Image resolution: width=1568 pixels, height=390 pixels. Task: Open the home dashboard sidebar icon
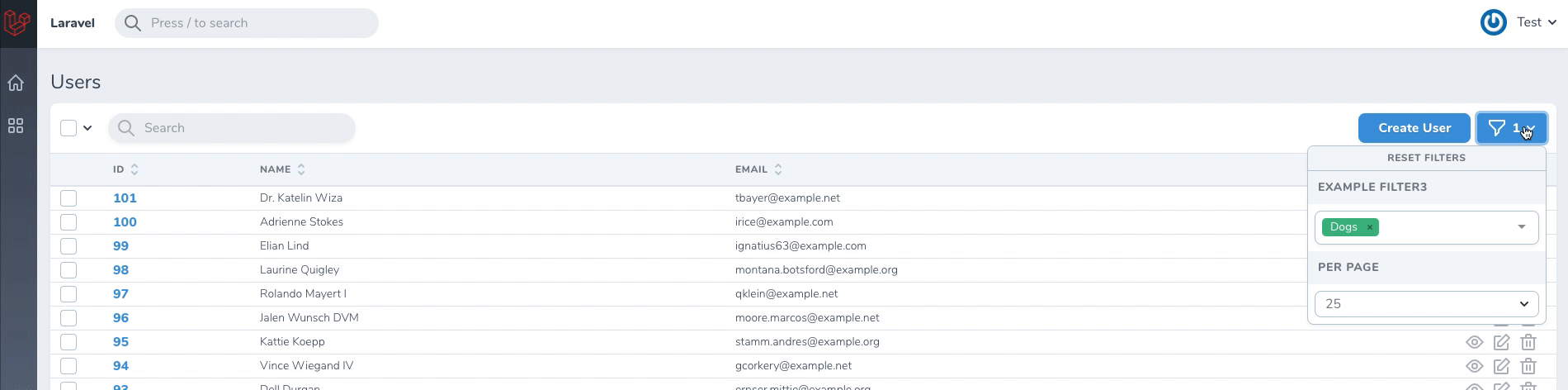pyautogui.click(x=16, y=83)
